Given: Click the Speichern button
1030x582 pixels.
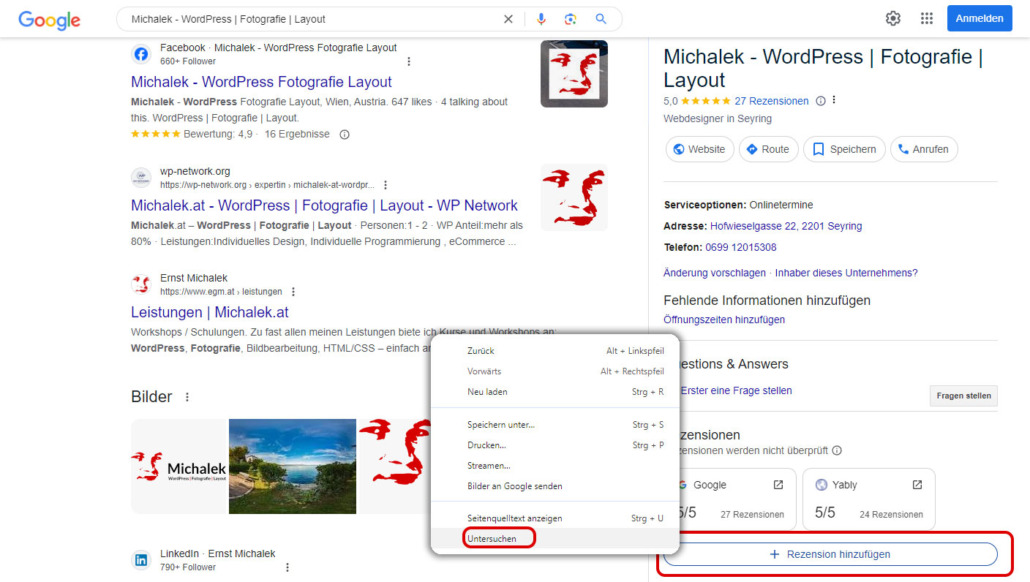Looking at the screenshot, I should tap(844, 149).
